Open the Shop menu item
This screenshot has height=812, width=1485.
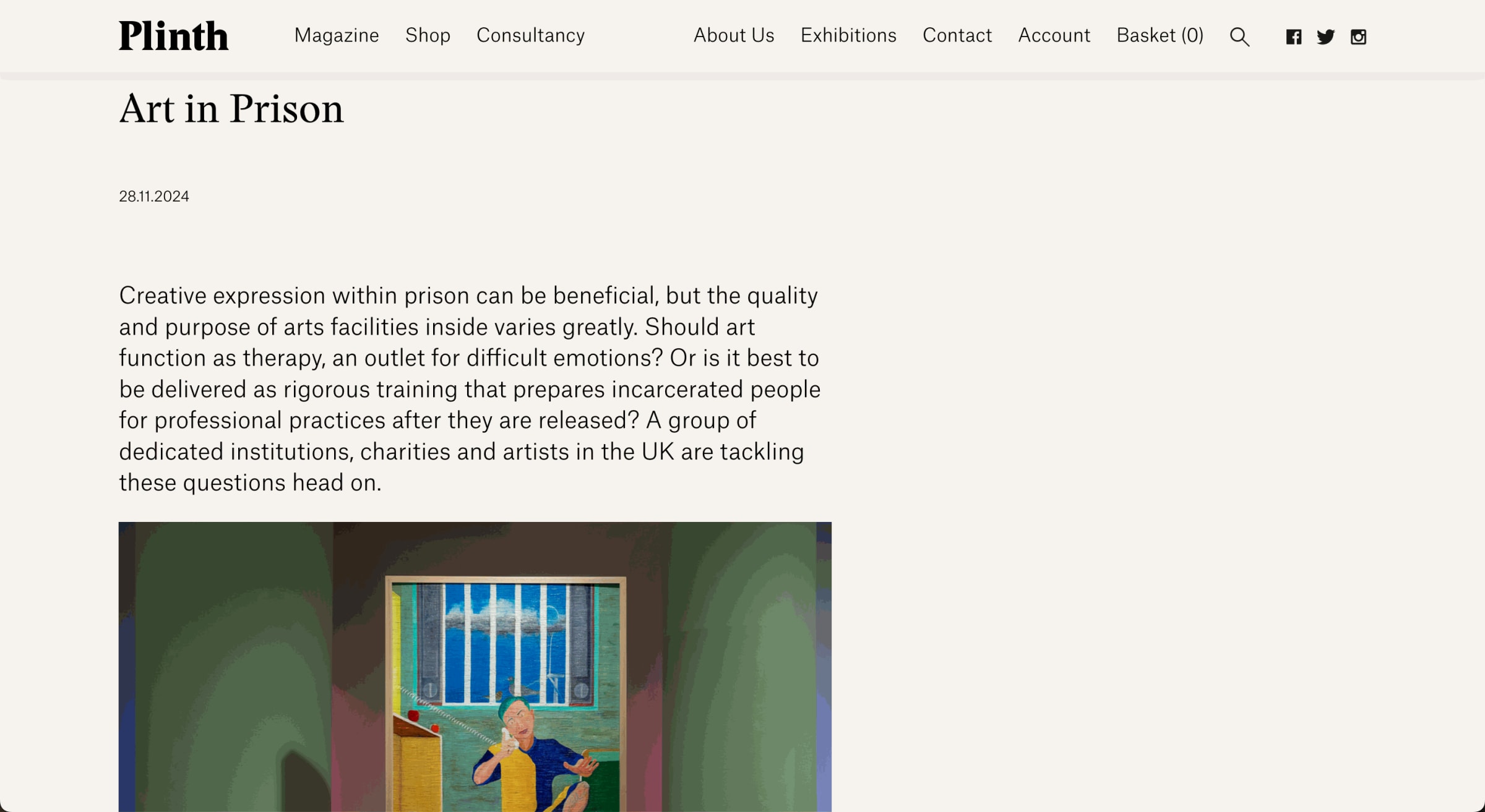click(428, 36)
